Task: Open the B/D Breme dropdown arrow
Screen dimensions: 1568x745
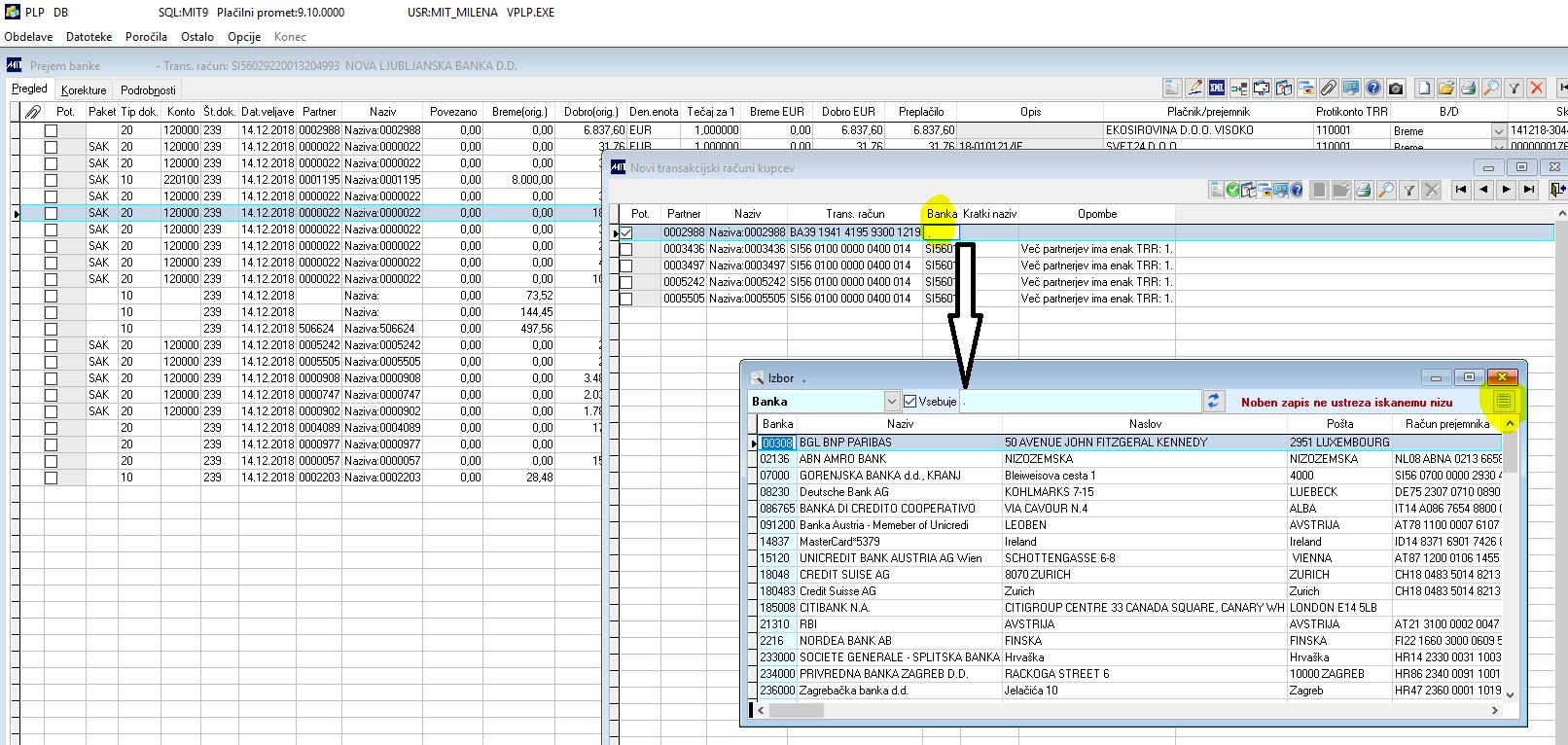Action: click(x=1498, y=130)
